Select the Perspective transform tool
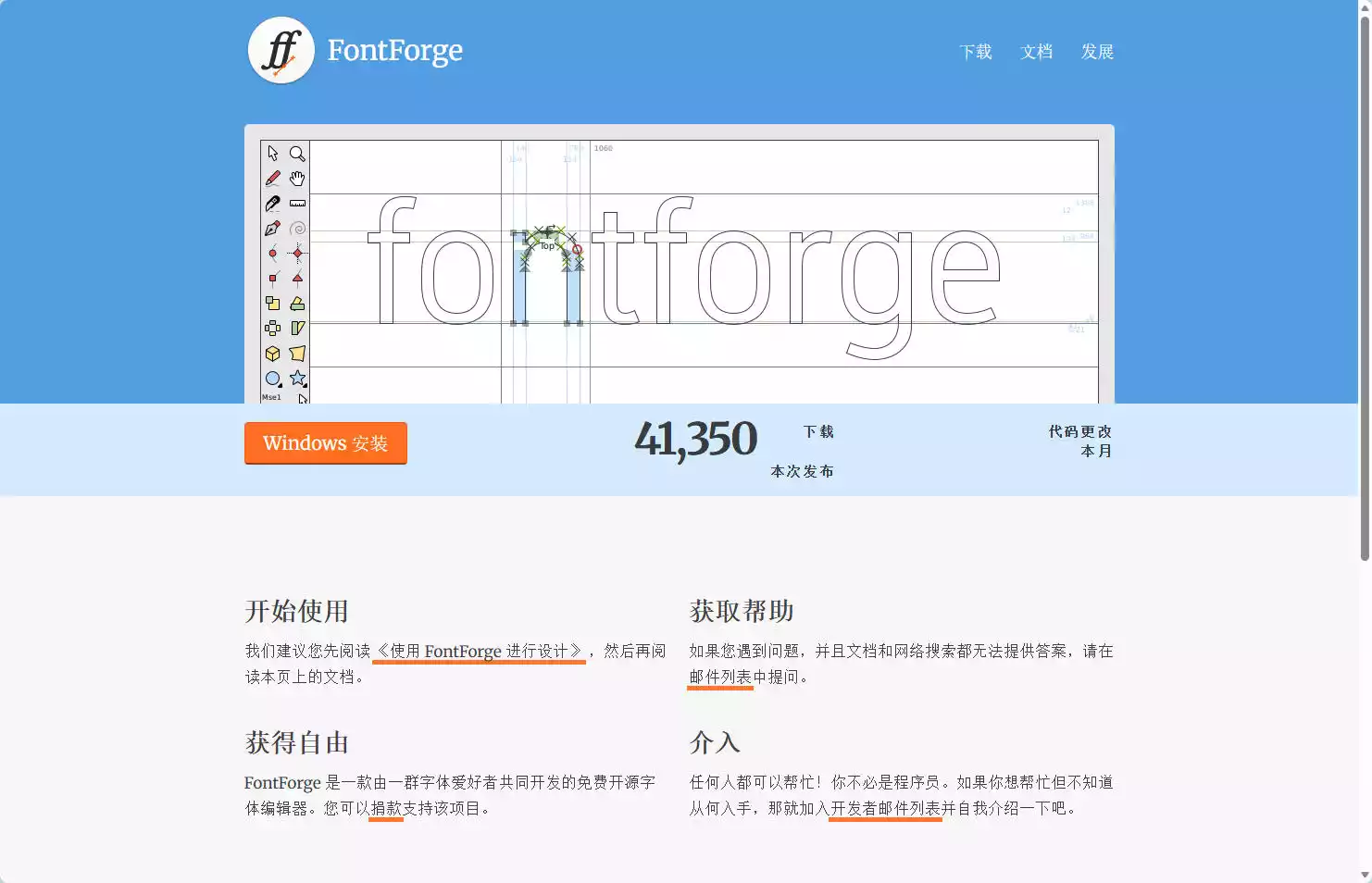Image resolution: width=1372 pixels, height=883 pixels. (x=297, y=354)
